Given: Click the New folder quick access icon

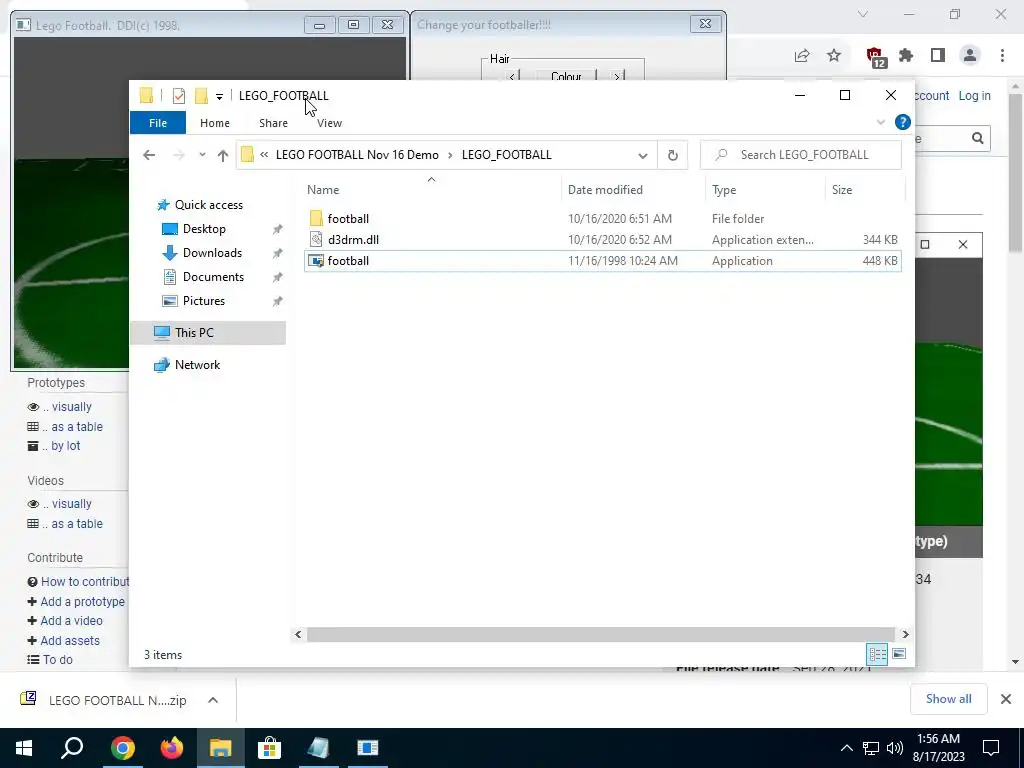Looking at the screenshot, I should [201, 96].
